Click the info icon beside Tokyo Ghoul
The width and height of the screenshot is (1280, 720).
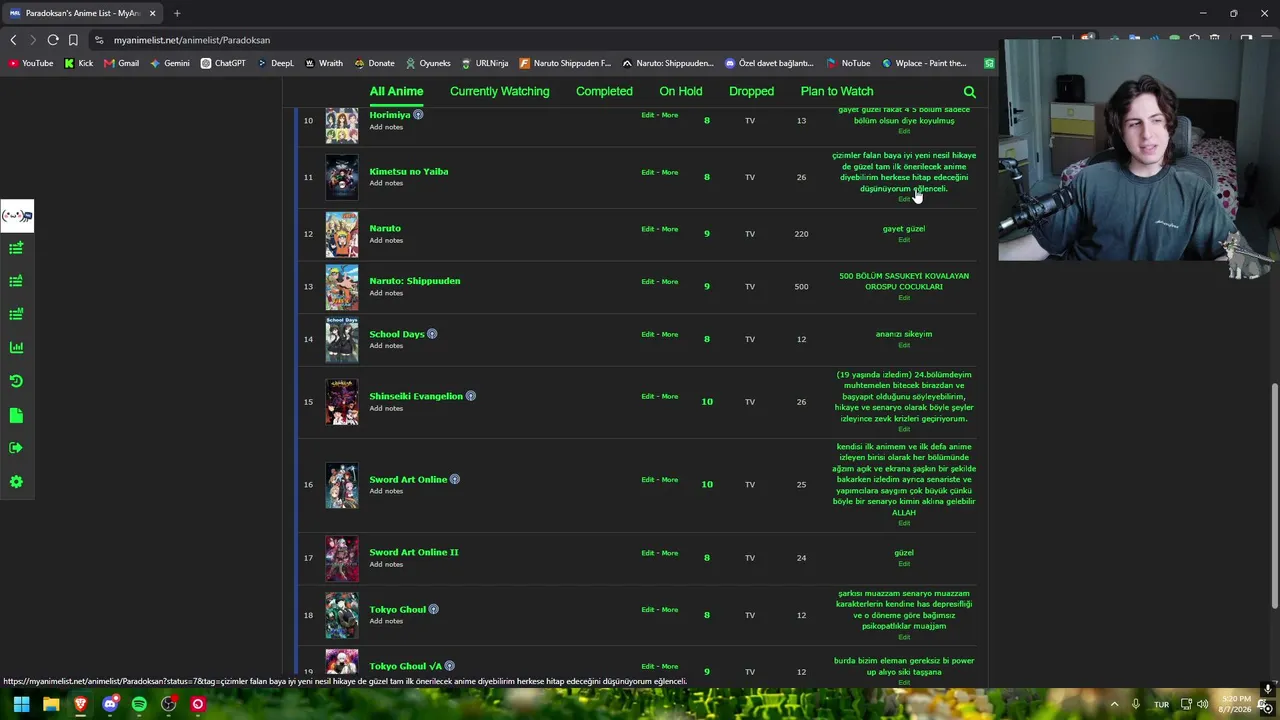coord(433,609)
